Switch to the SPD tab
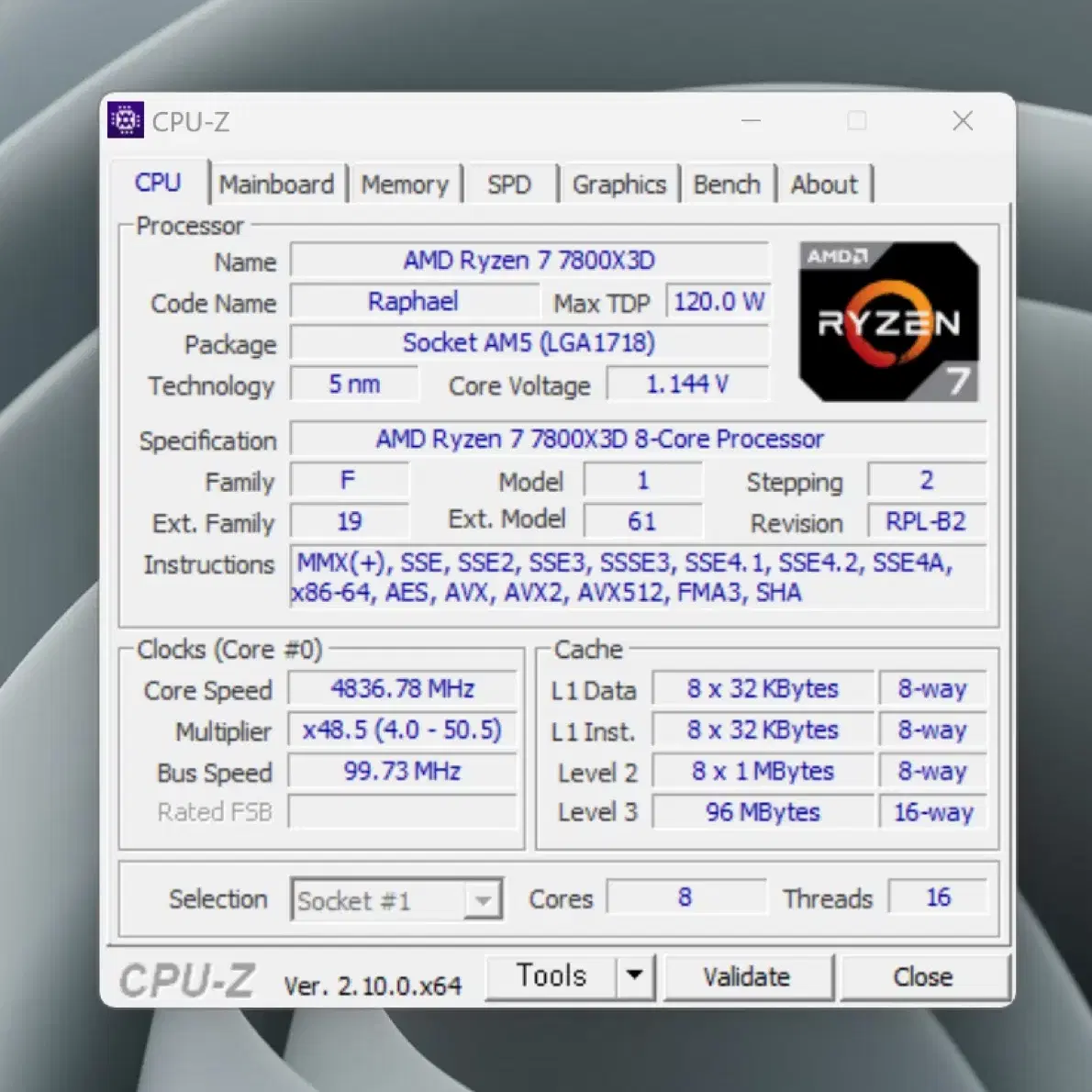Image resolution: width=1092 pixels, height=1092 pixels. point(509,184)
